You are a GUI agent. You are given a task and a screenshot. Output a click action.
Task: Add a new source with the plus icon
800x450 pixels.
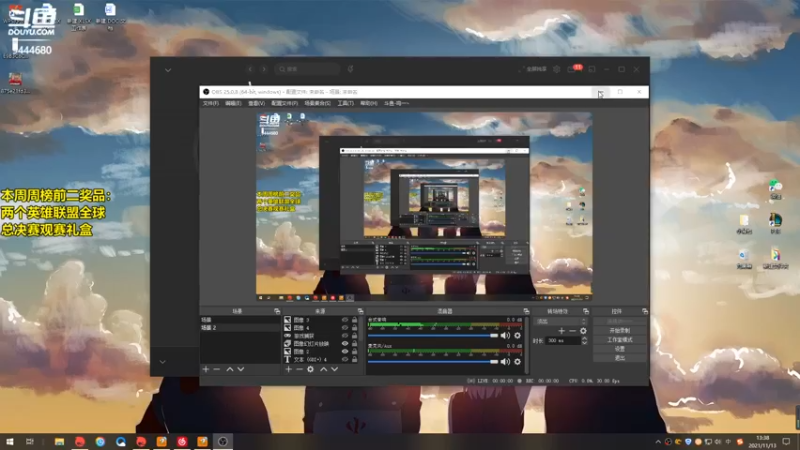[288, 369]
